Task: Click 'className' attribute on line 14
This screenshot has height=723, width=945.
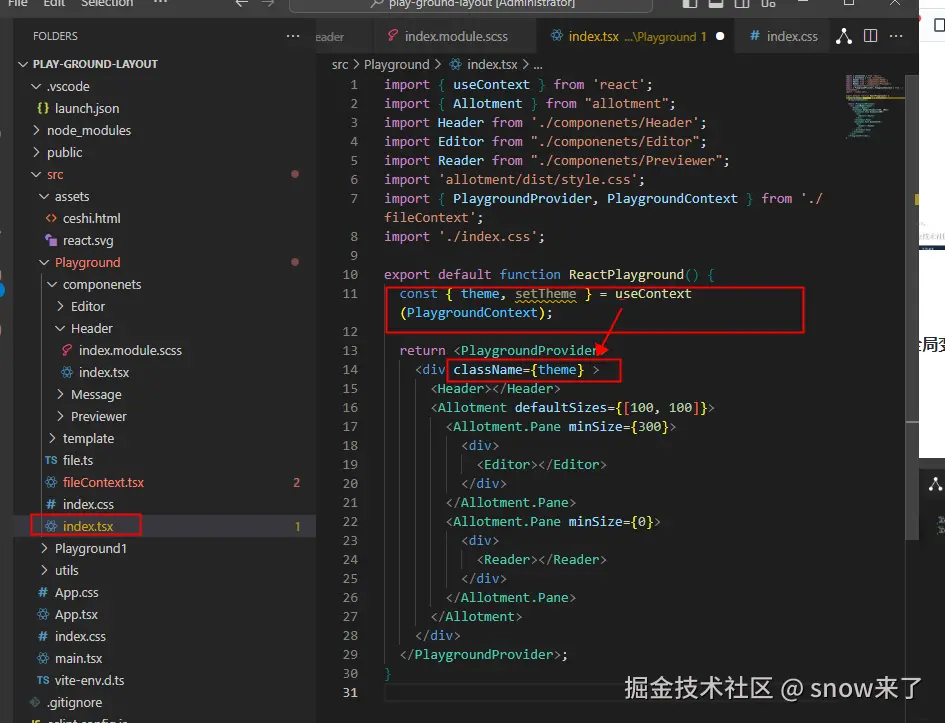Action: (488, 369)
